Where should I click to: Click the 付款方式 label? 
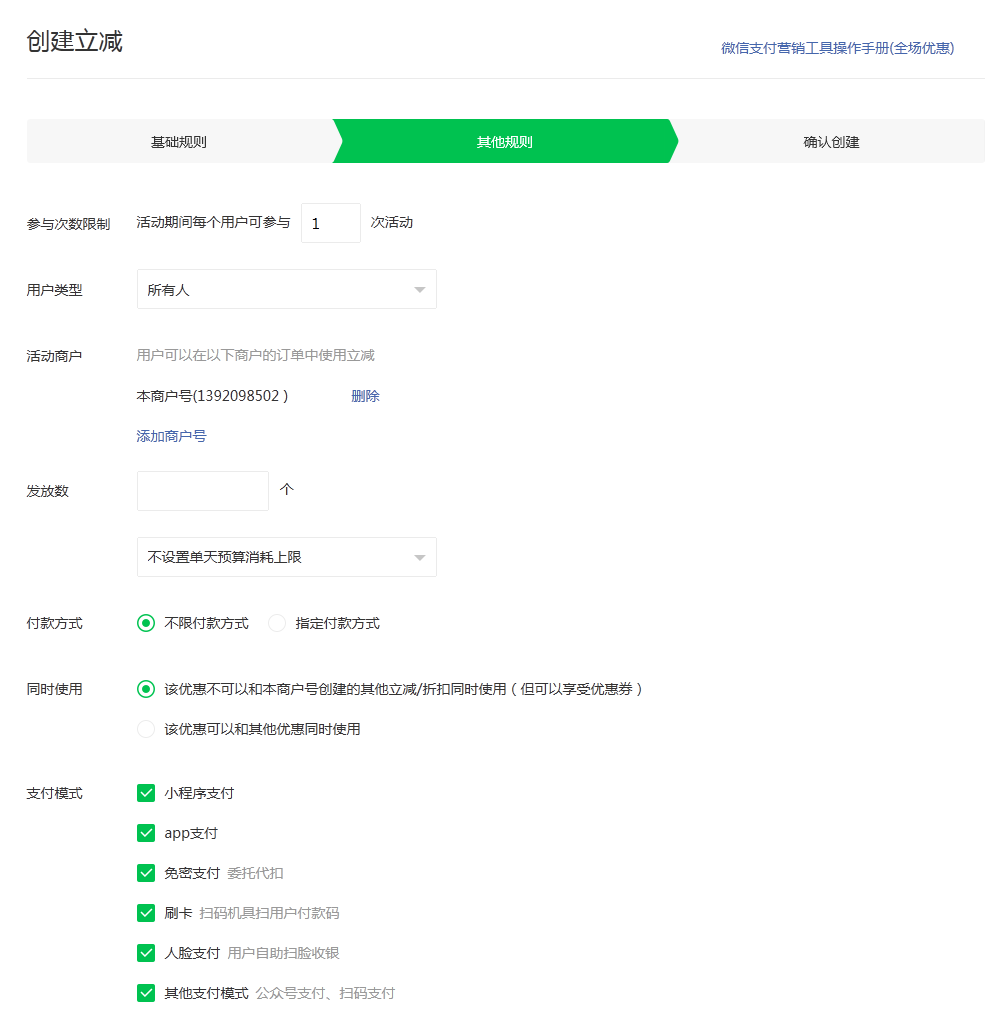[x=54, y=623]
